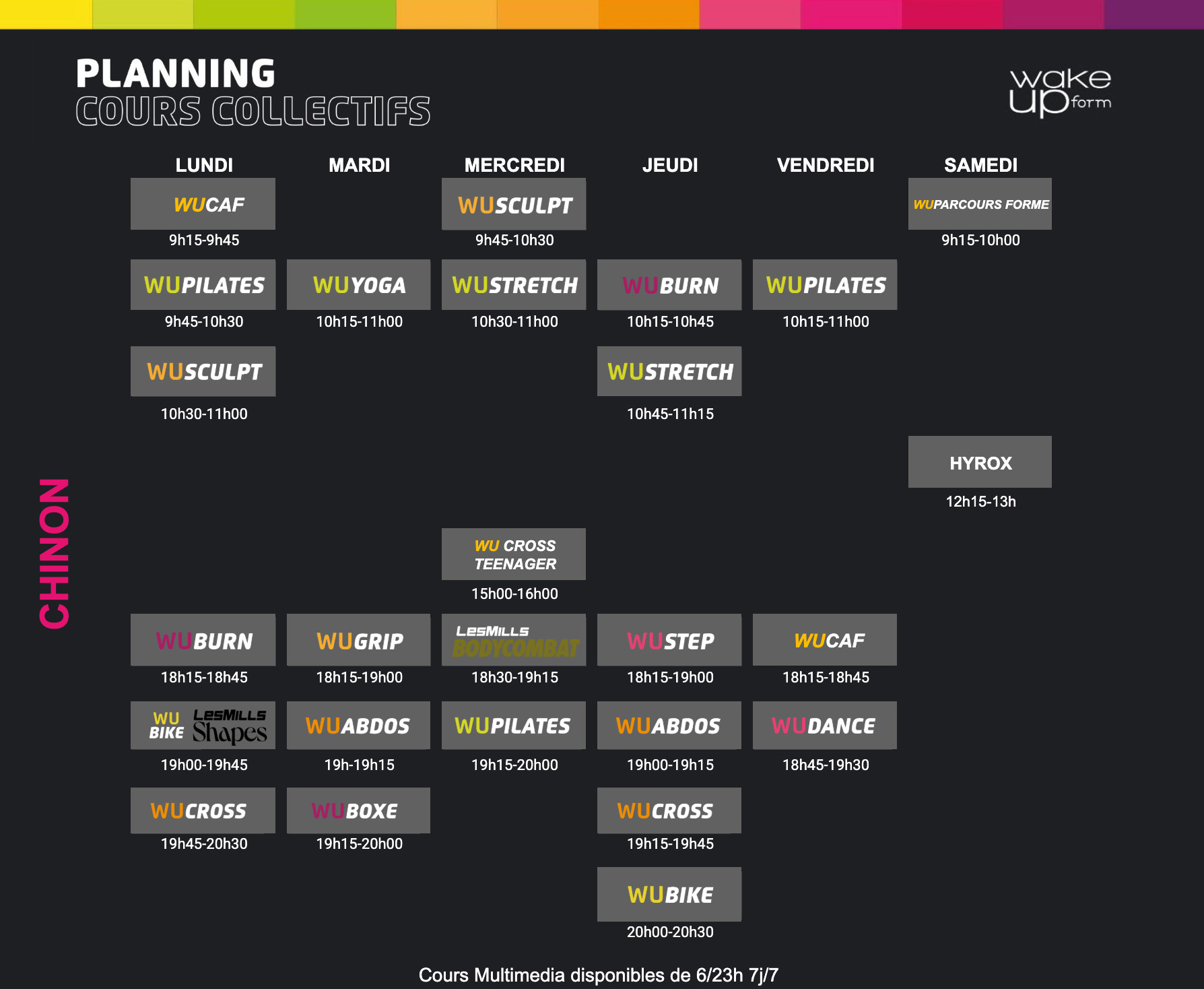Choose the WUBOXE class tile
The height and width of the screenshot is (989, 1204).
[x=359, y=810]
